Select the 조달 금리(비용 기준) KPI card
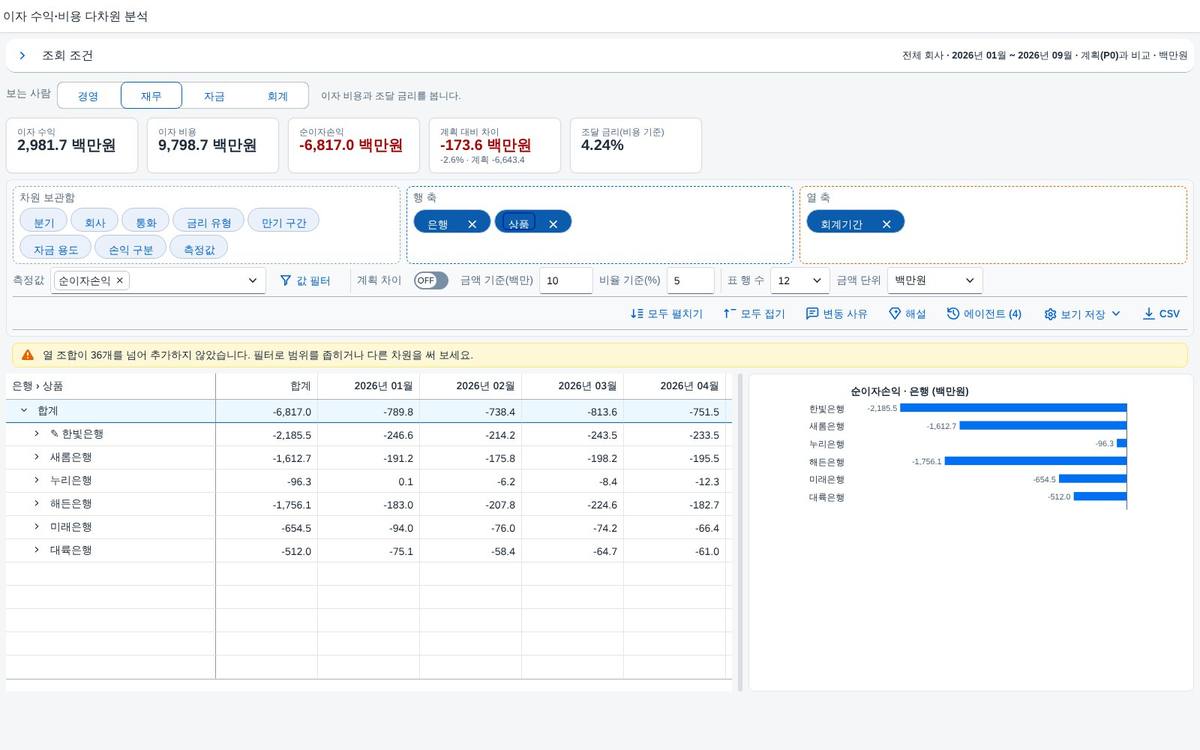Screen dimensions: 1200x750 [x=636, y=145]
